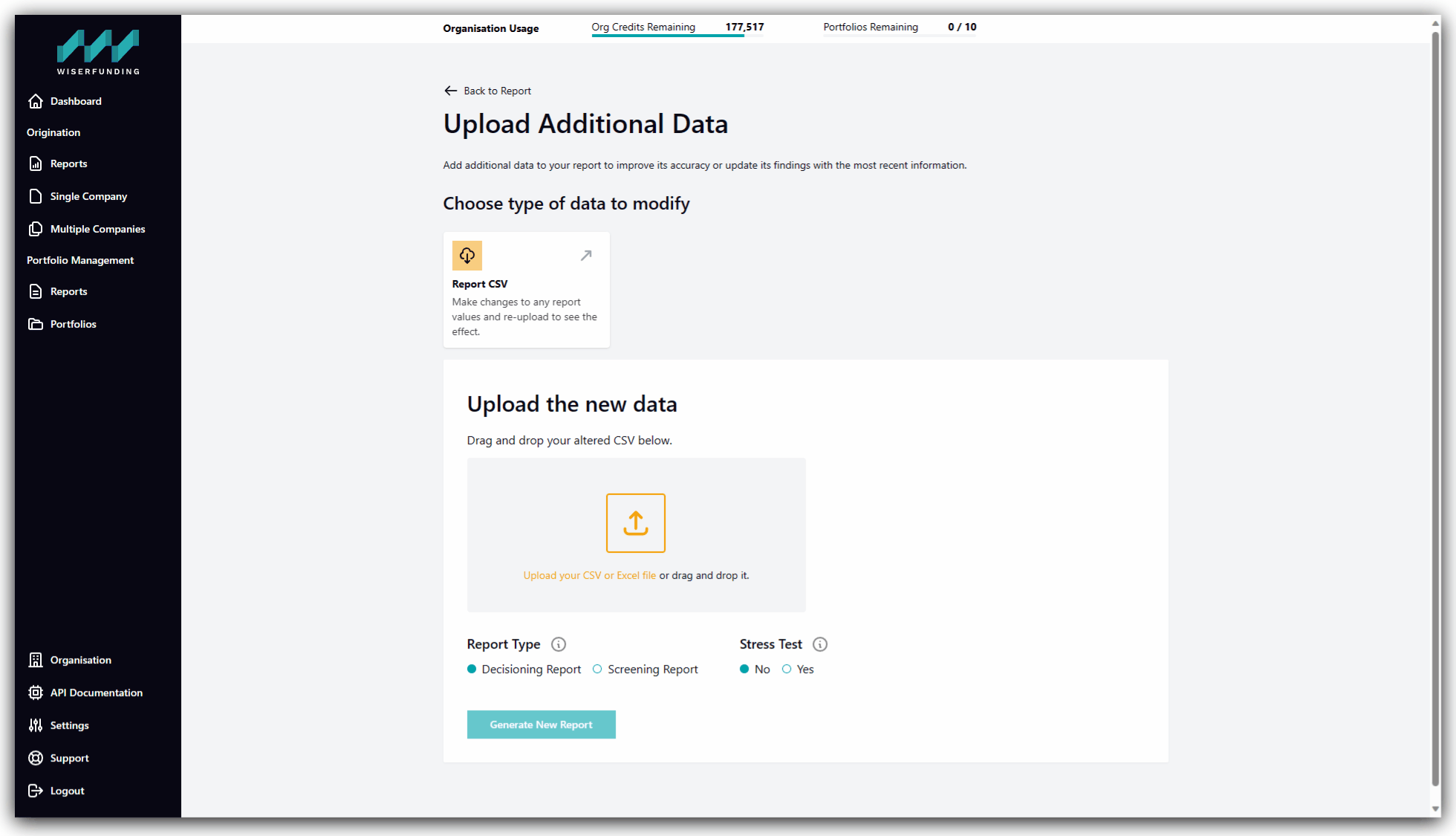Click the Dashboard home icon

pos(36,101)
